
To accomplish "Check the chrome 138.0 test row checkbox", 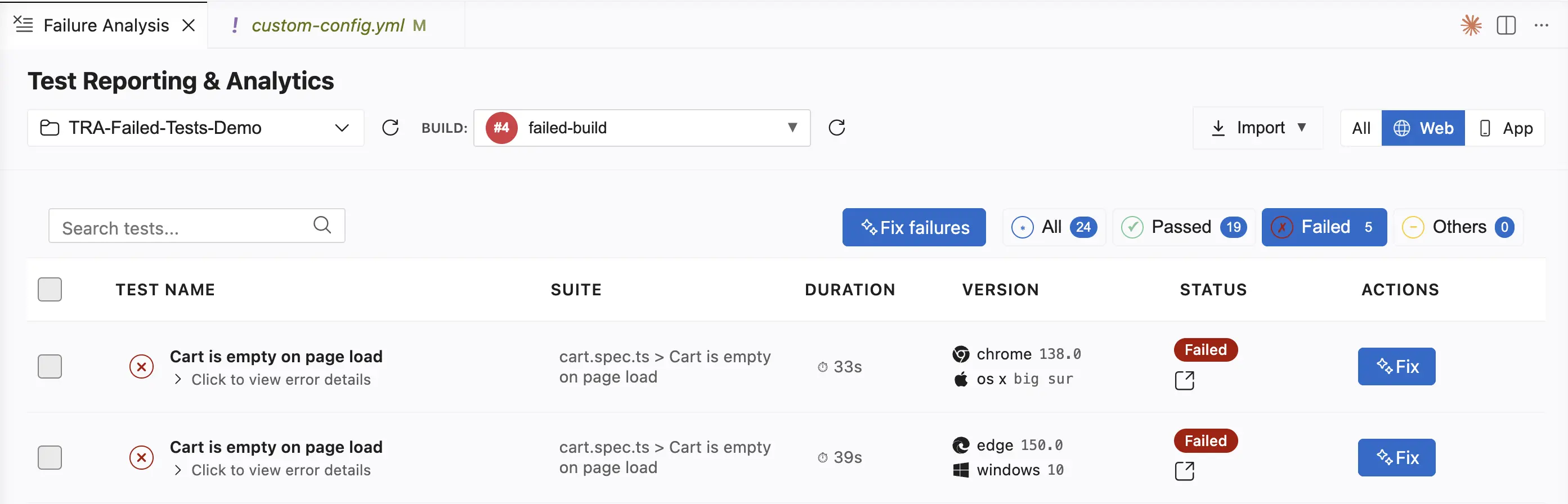I will [50, 366].
